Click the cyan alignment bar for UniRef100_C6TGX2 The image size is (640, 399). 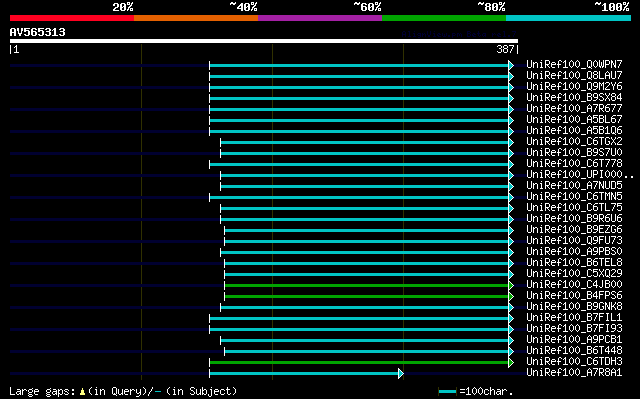pyautogui.click(x=364, y=142)
